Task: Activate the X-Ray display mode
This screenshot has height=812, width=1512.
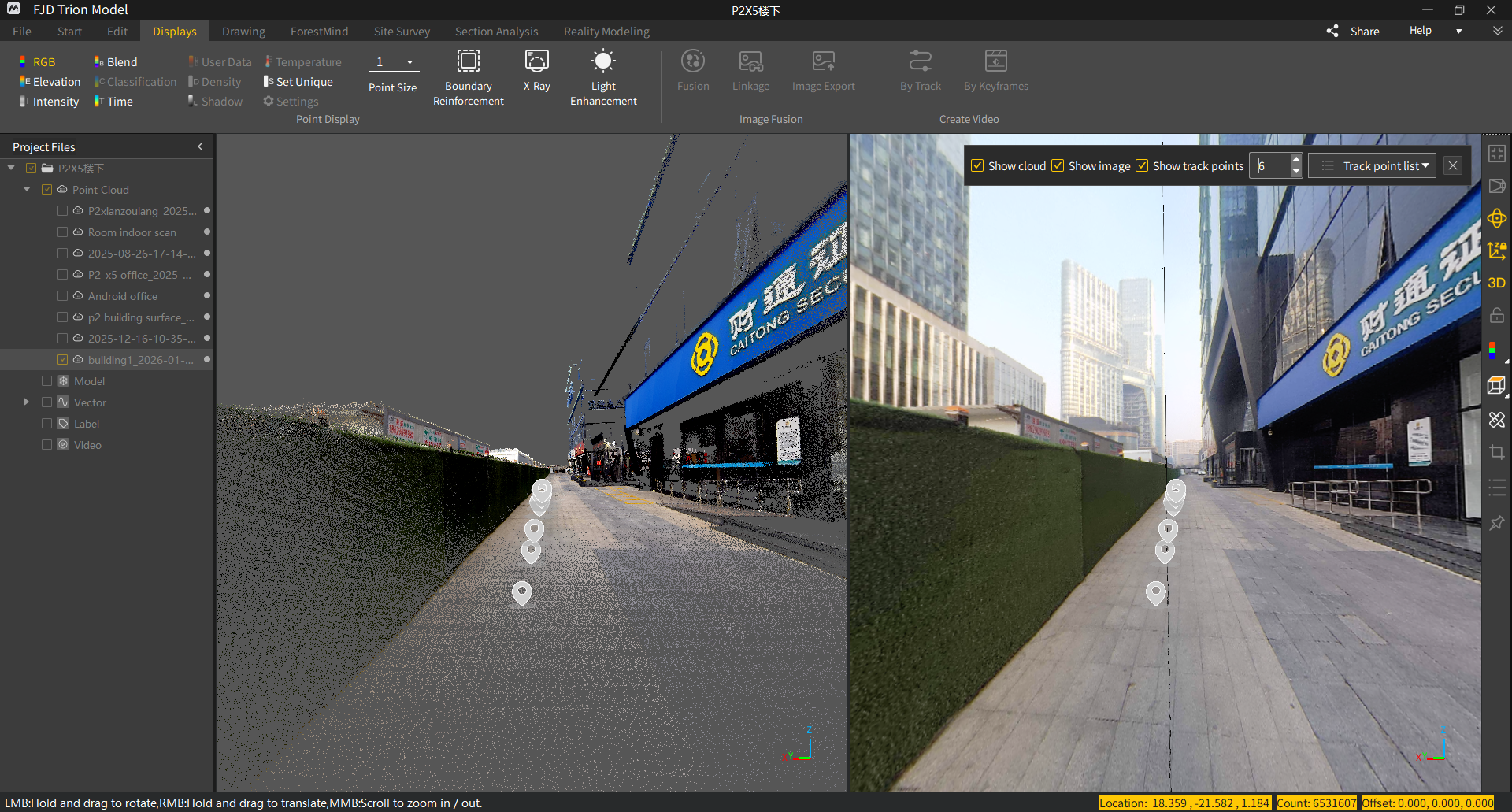Action: (536, 71)
